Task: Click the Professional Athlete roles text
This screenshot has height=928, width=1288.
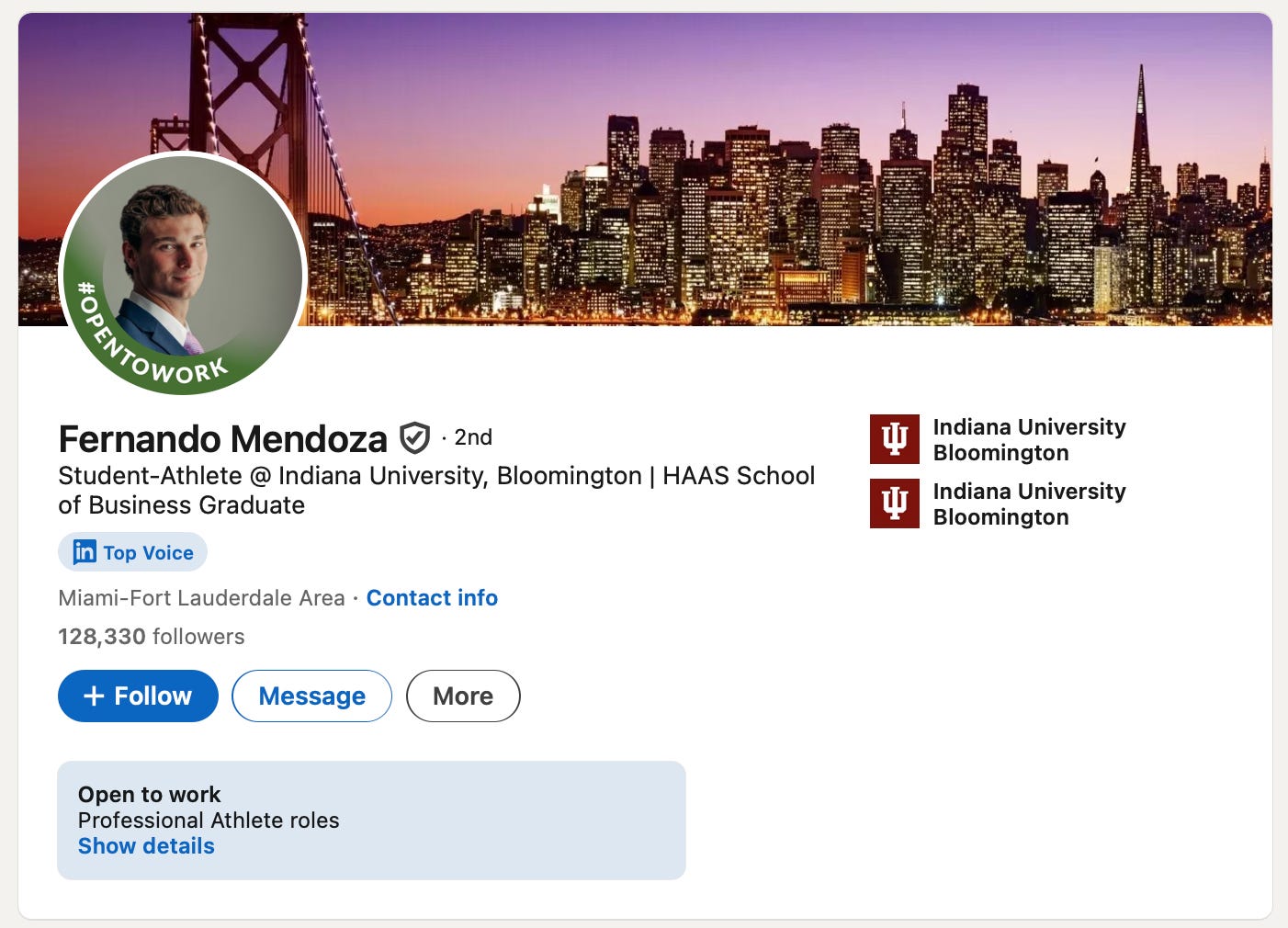Action: 209,820
